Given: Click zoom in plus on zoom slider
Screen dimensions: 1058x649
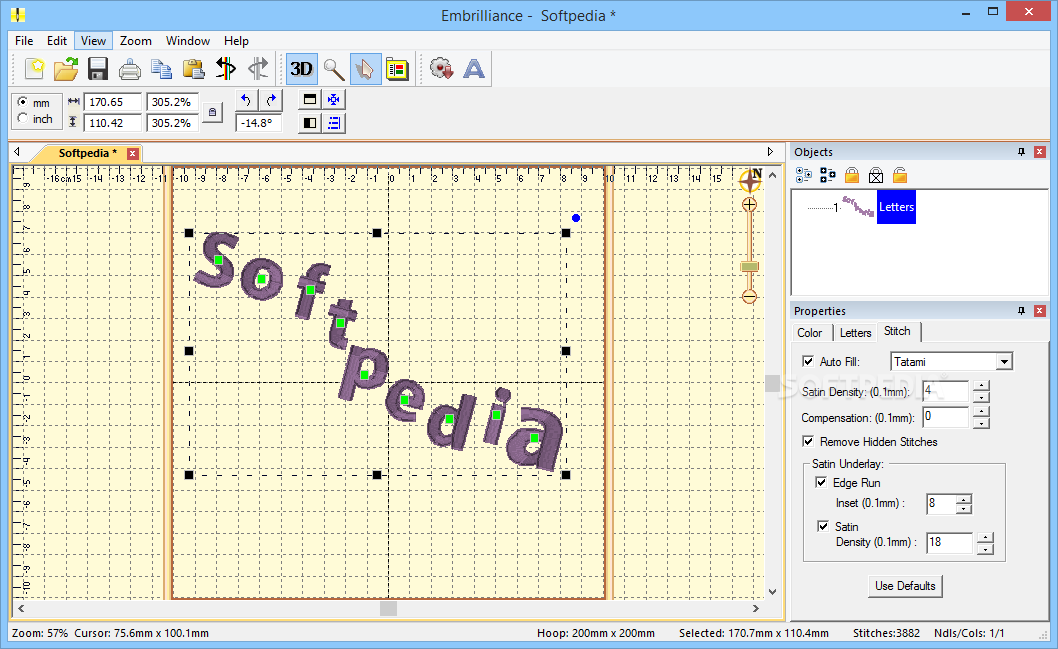Looking at the screenshot, I should 749,204.
